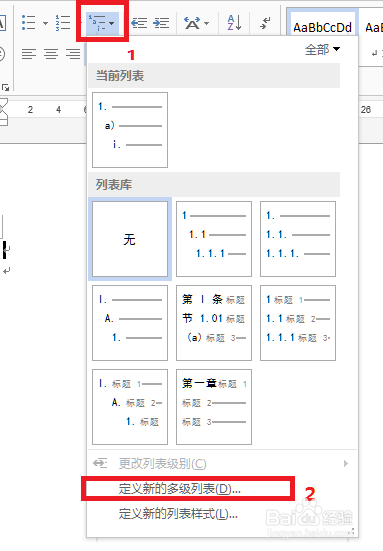Select the I. 标题 A. 标题 list style
This screenshot has width=383, height=551.
[130, 407]
